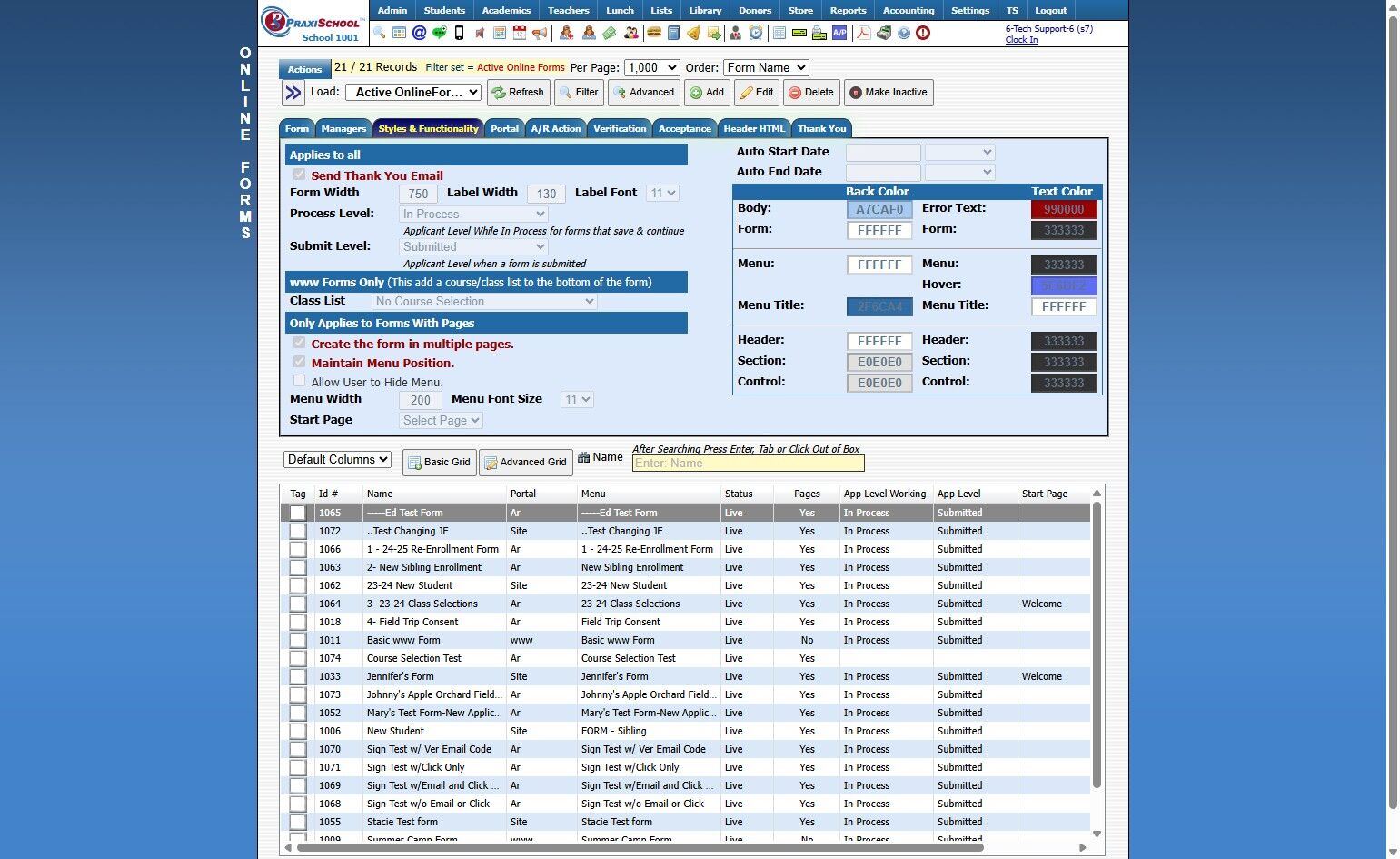Image resolution: width=1400 pixels, height=859 pixels.
Task: Click the green chat bubble icon
Action: pyautogui.click(x=439, y=34)
